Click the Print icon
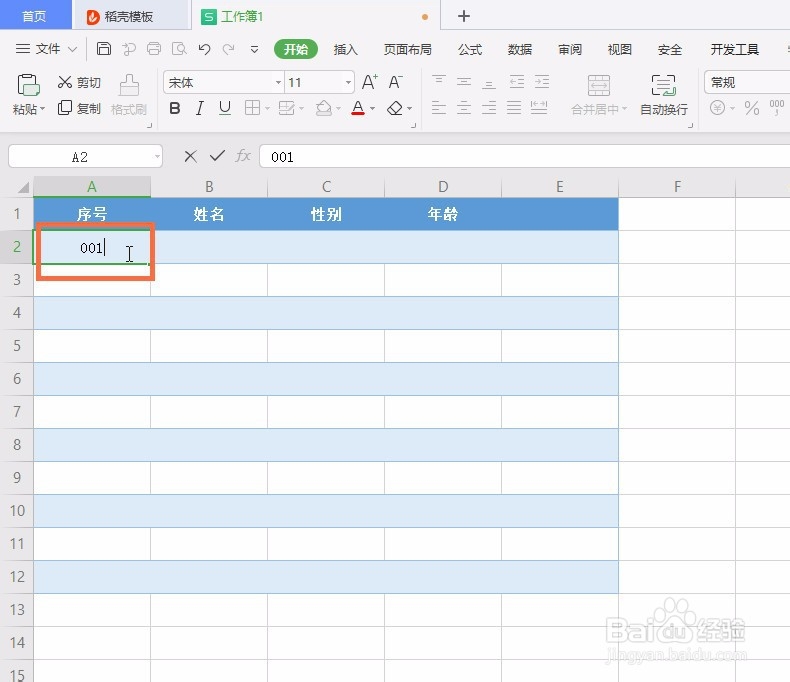This screenshot has height=682, width=790. [154, 49]
